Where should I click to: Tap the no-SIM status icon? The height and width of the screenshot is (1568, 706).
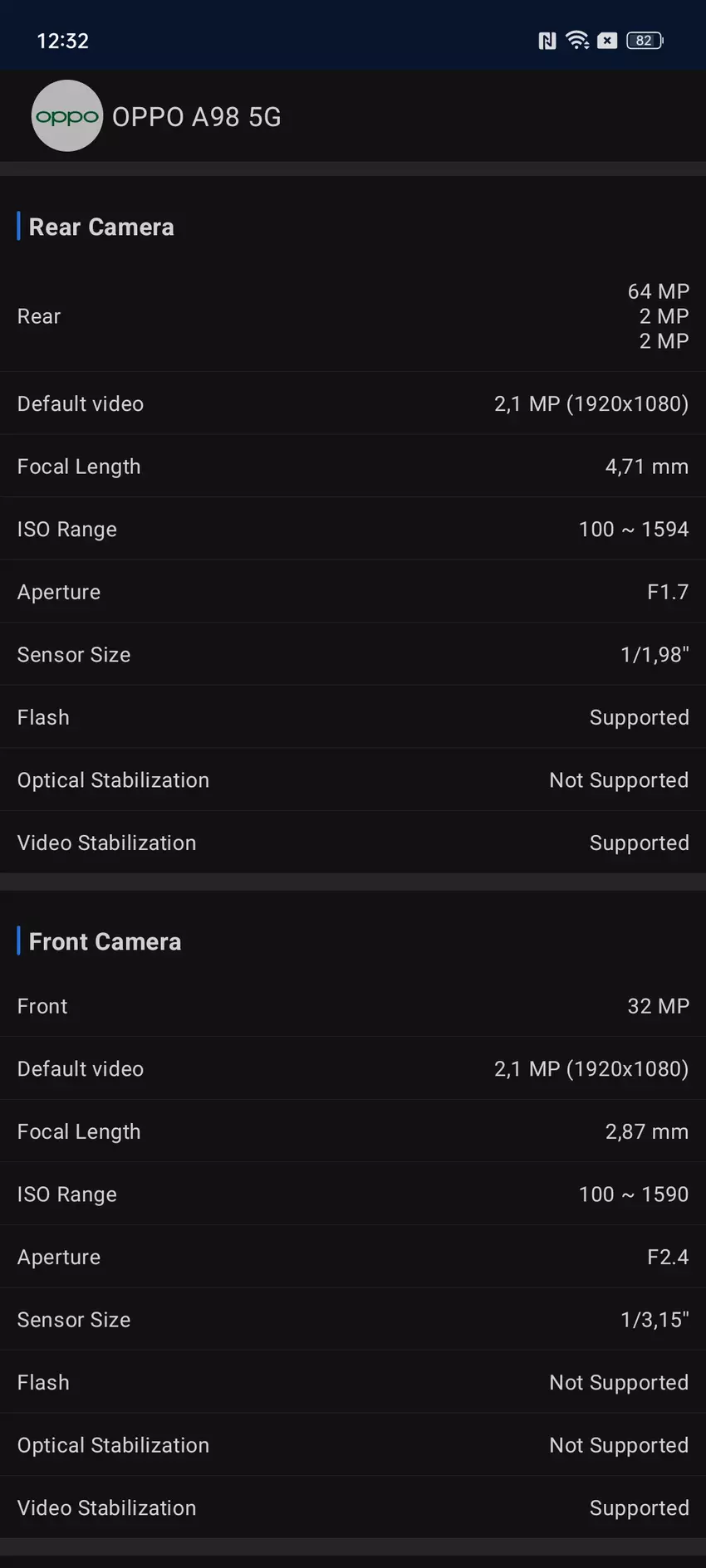coord(607,41)
